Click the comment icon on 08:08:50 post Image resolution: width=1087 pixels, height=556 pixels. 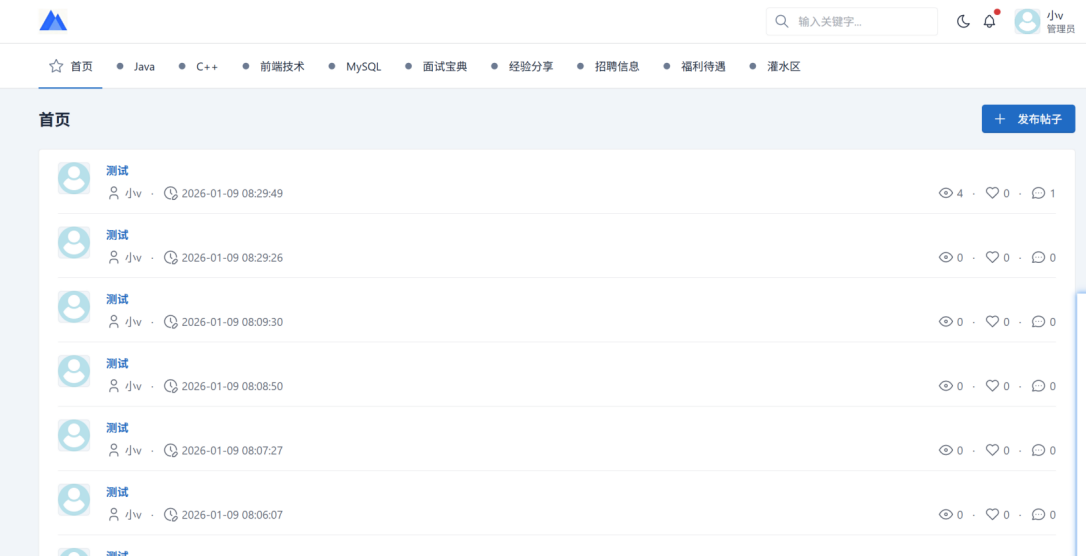(x=1038, y=385)
